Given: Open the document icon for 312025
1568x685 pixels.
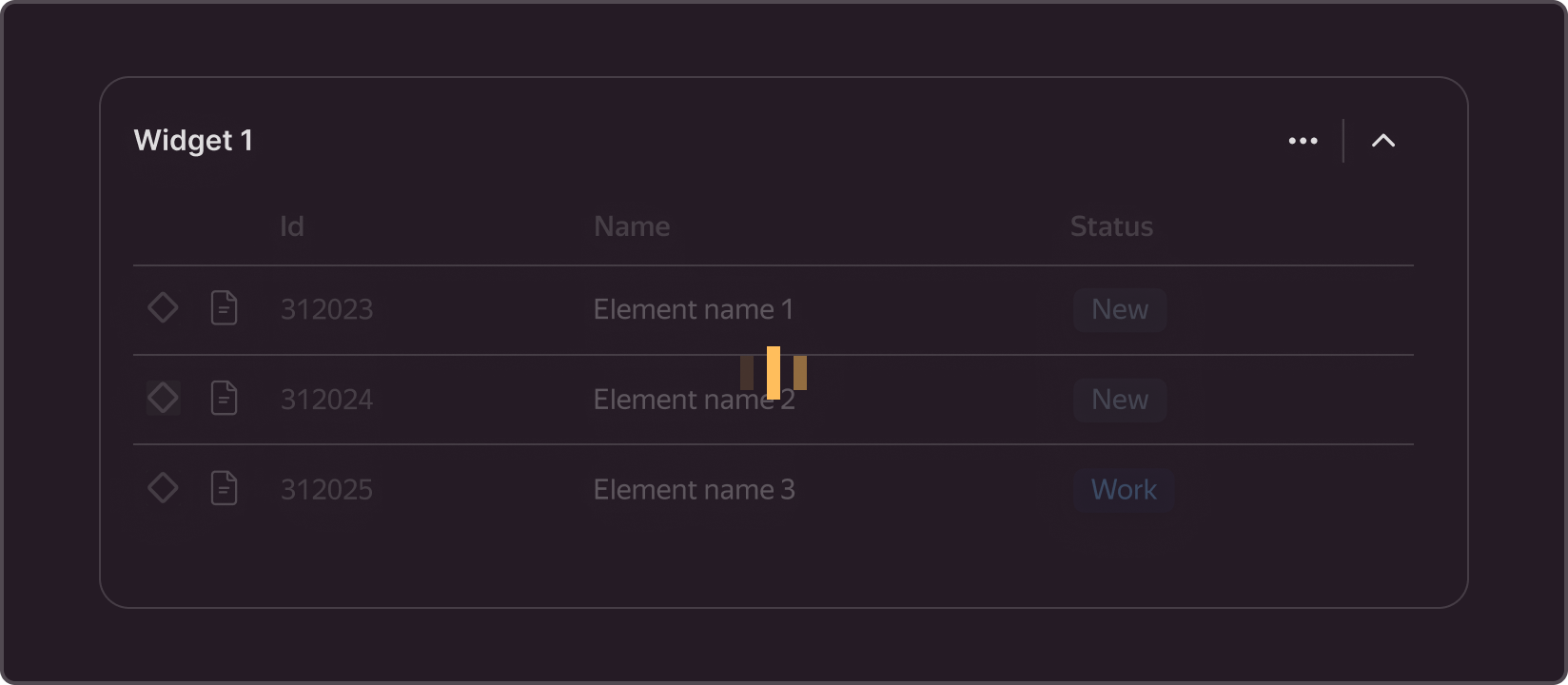Looking at the screenshot, I should (224, 488).
